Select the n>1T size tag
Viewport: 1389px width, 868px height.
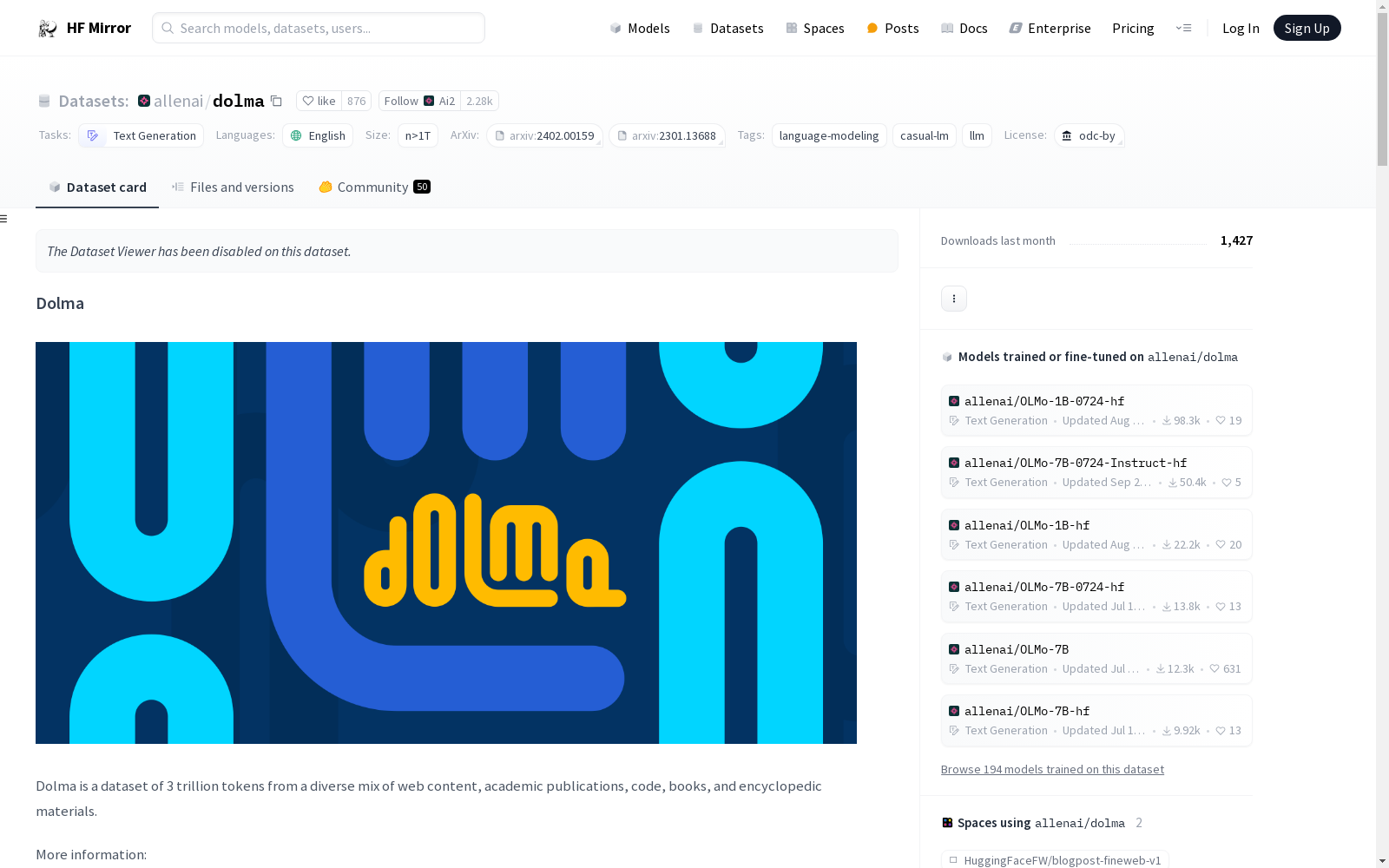pos(418,135)
